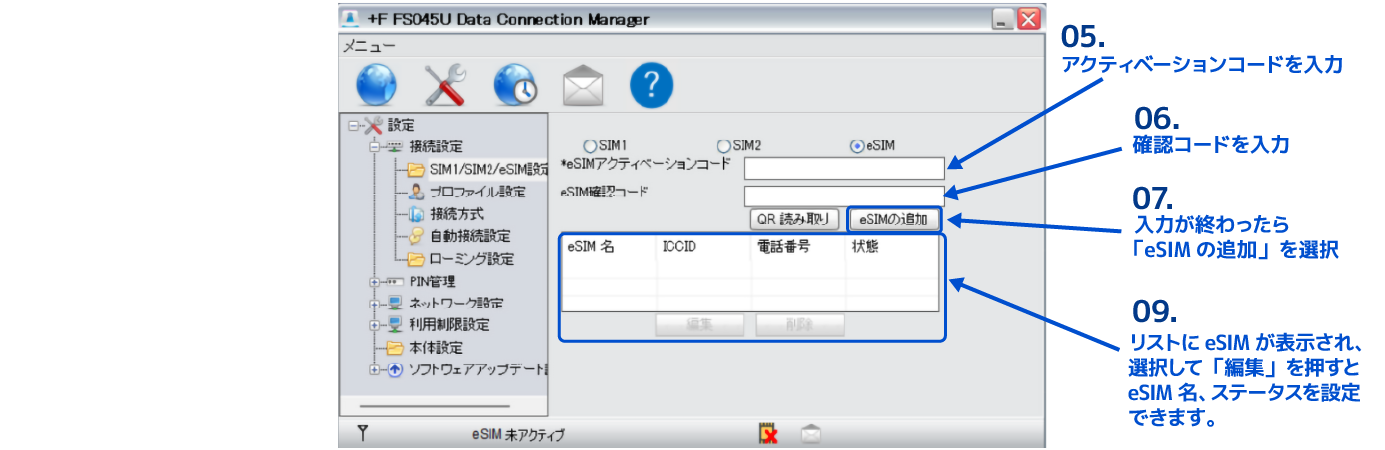1385x450 pixels.
Task: Expand the ネットワーク設定 tree node
Action: tap(375, 304)
